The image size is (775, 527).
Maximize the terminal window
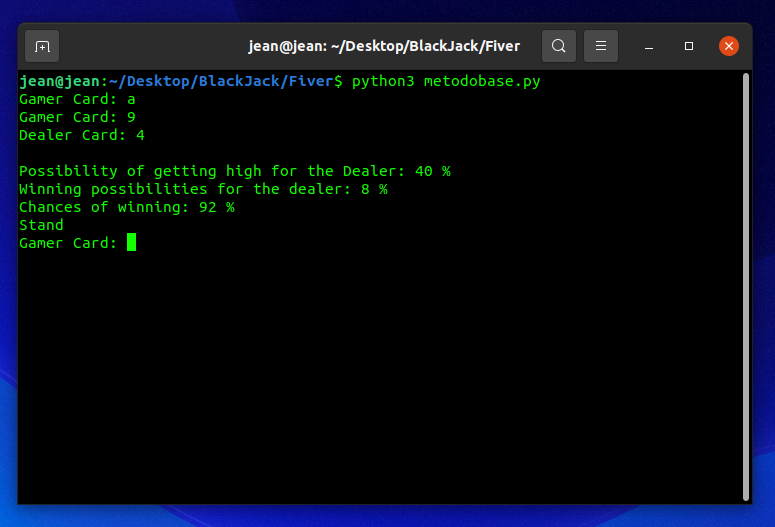[689, 46]
